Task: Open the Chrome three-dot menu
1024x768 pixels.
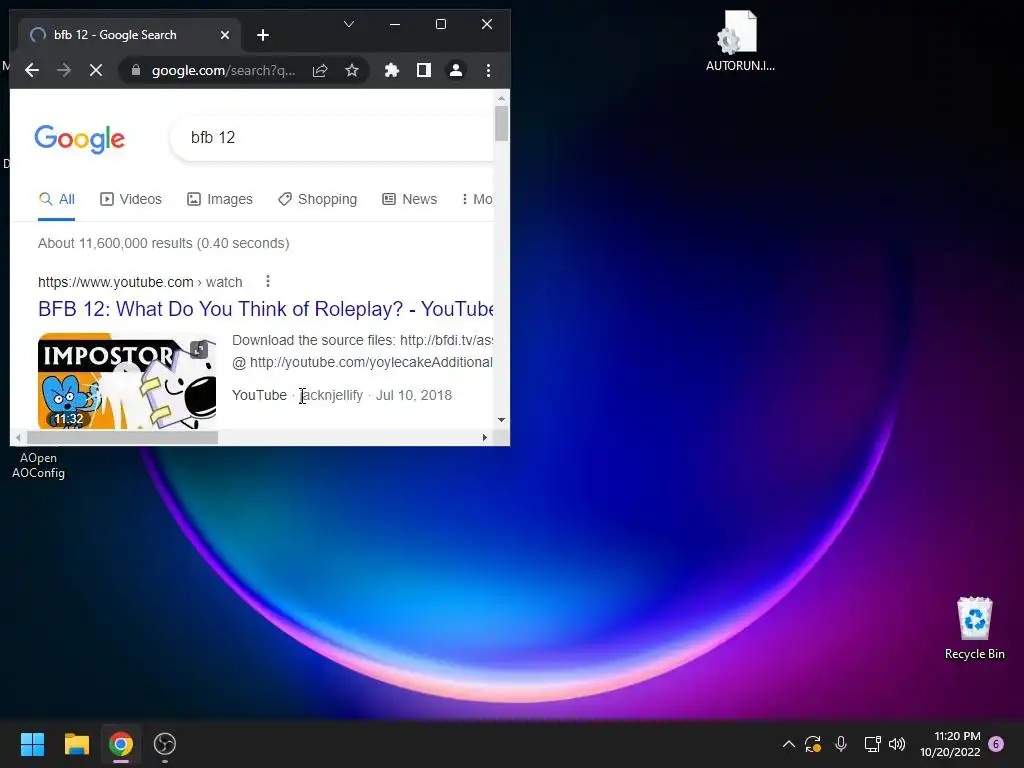Action: [x=488, y=70]
